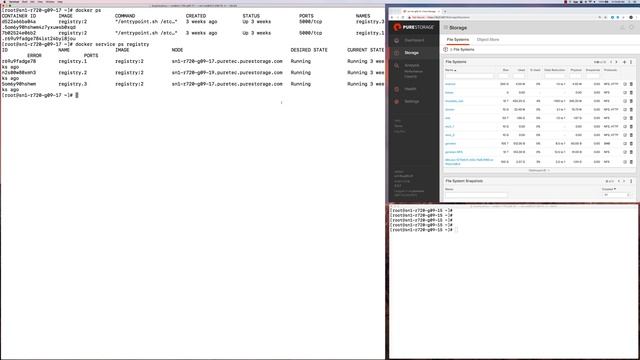Click the Name filter field in File Systems
This screenshot has width=640, height=360.
pos(469,76)
